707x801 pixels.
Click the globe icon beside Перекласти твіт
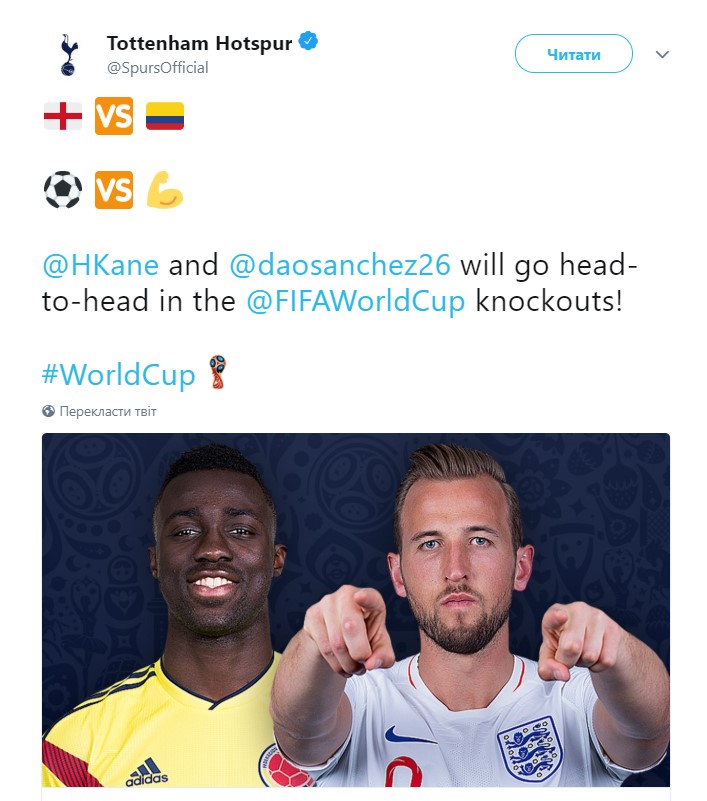click(x=48, y=411)
